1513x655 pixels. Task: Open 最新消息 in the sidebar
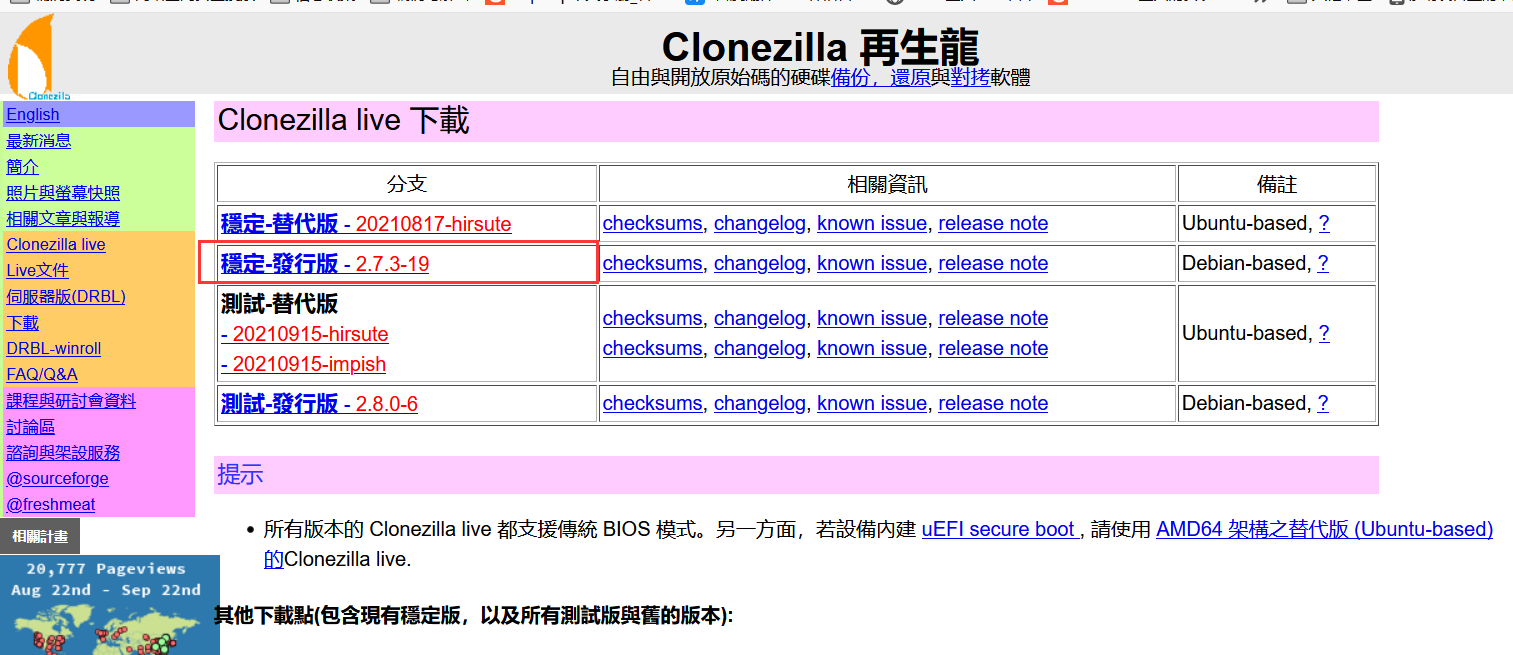tap(38, 141)
